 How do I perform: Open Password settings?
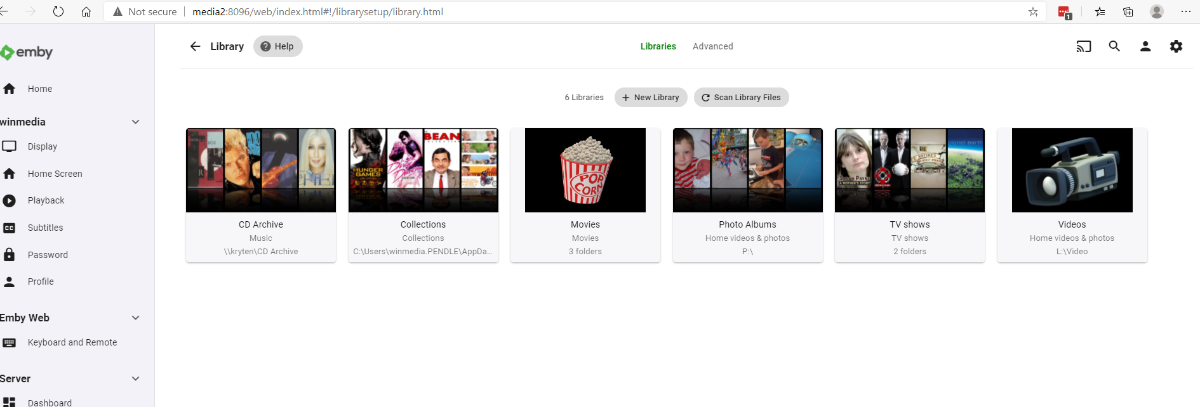[x=77, y=255]
